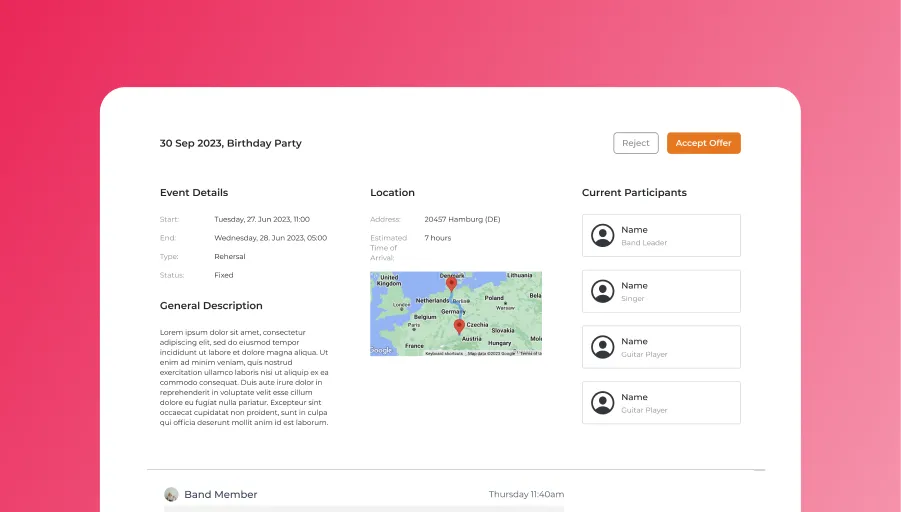
Task: Click the red map pin near Denmark
Action: (451, 285)
